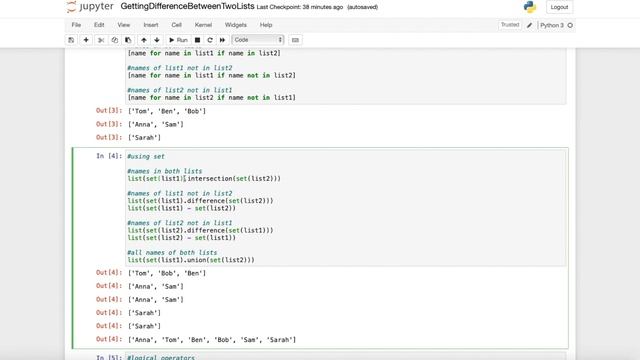Viewport: 640px width, 360px height.
Task: Click the In [4] prompt label
Action: [x=109, y=156]
